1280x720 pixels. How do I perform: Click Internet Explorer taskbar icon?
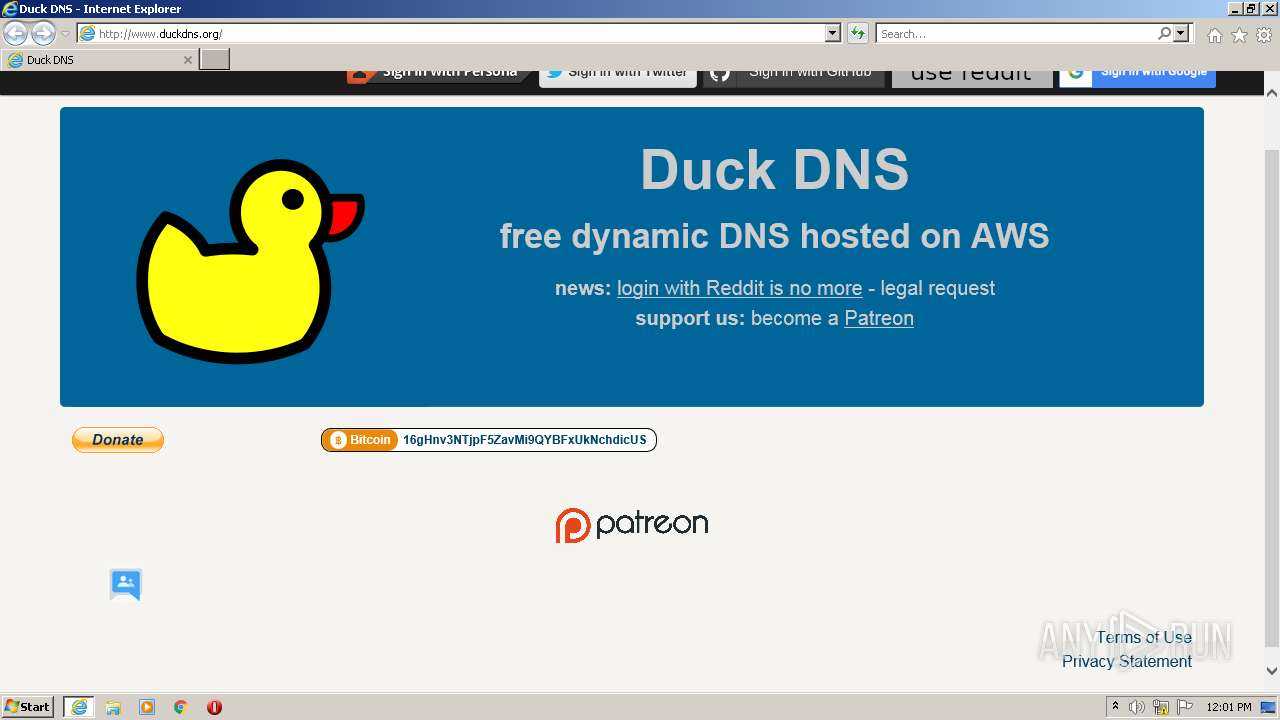click(x=79, y=707)
